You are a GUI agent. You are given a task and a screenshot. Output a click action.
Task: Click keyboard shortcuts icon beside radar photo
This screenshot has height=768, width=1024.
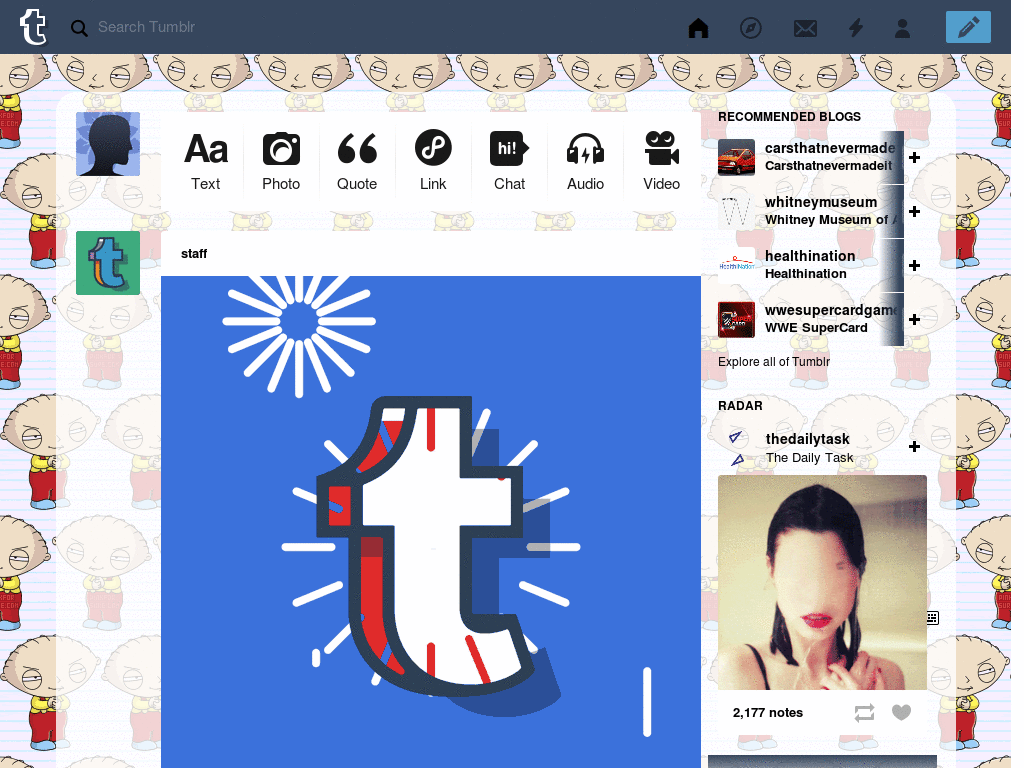click(933, 618)
